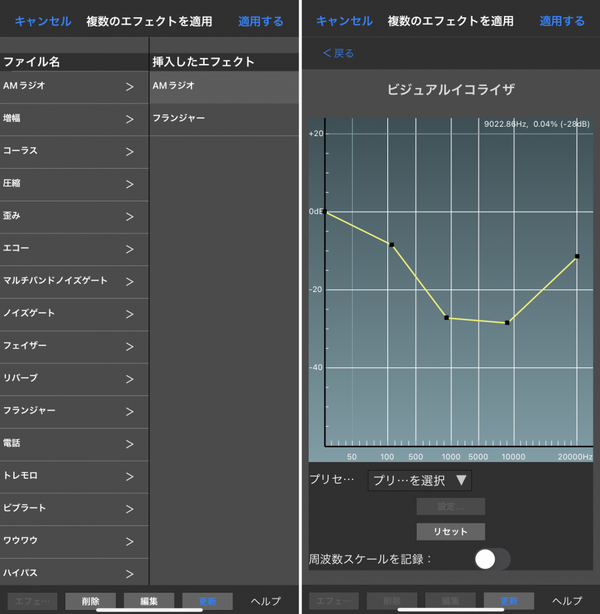Expand the コーラス effect row
This screenshot has width=600, height=614.
74,152
